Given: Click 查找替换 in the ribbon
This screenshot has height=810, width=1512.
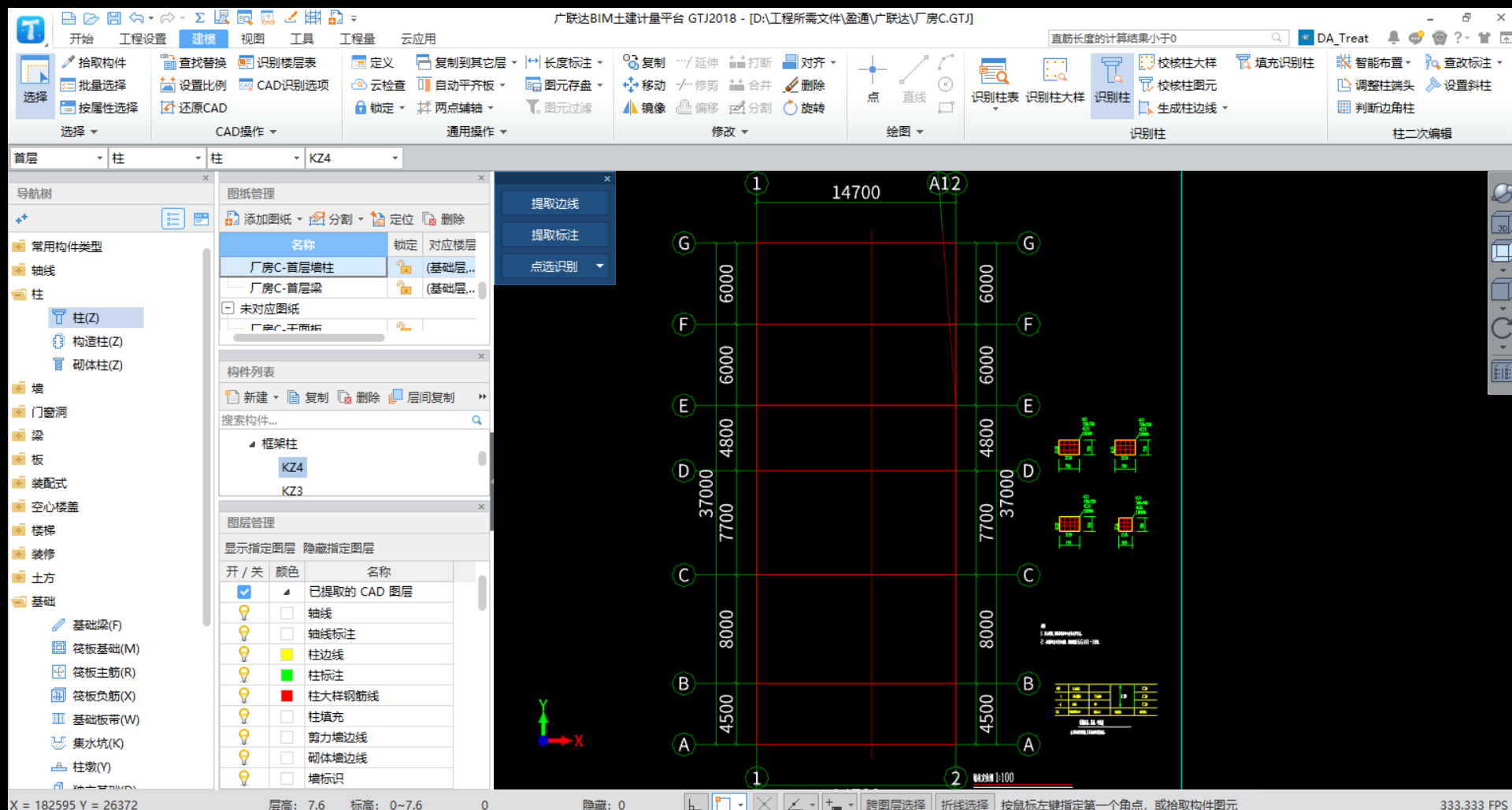Looking at the screenshot, I should tap(194, 62).
